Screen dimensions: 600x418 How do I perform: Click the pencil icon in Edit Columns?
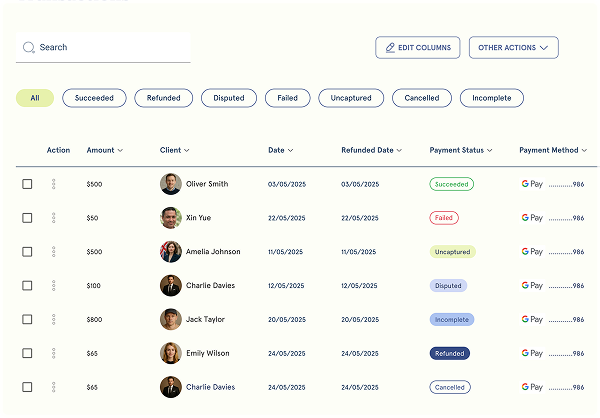(x=390, y=47)
